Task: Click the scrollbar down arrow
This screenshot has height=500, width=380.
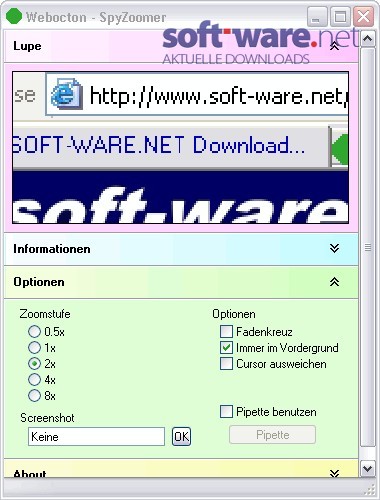Action: (368, 468)
